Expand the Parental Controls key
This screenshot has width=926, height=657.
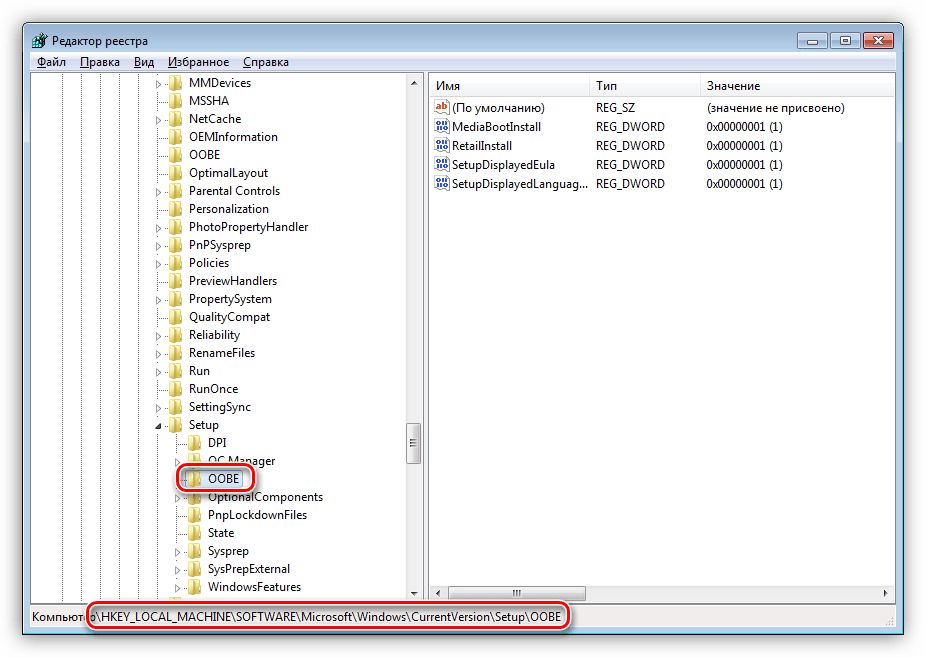[158, 192]
